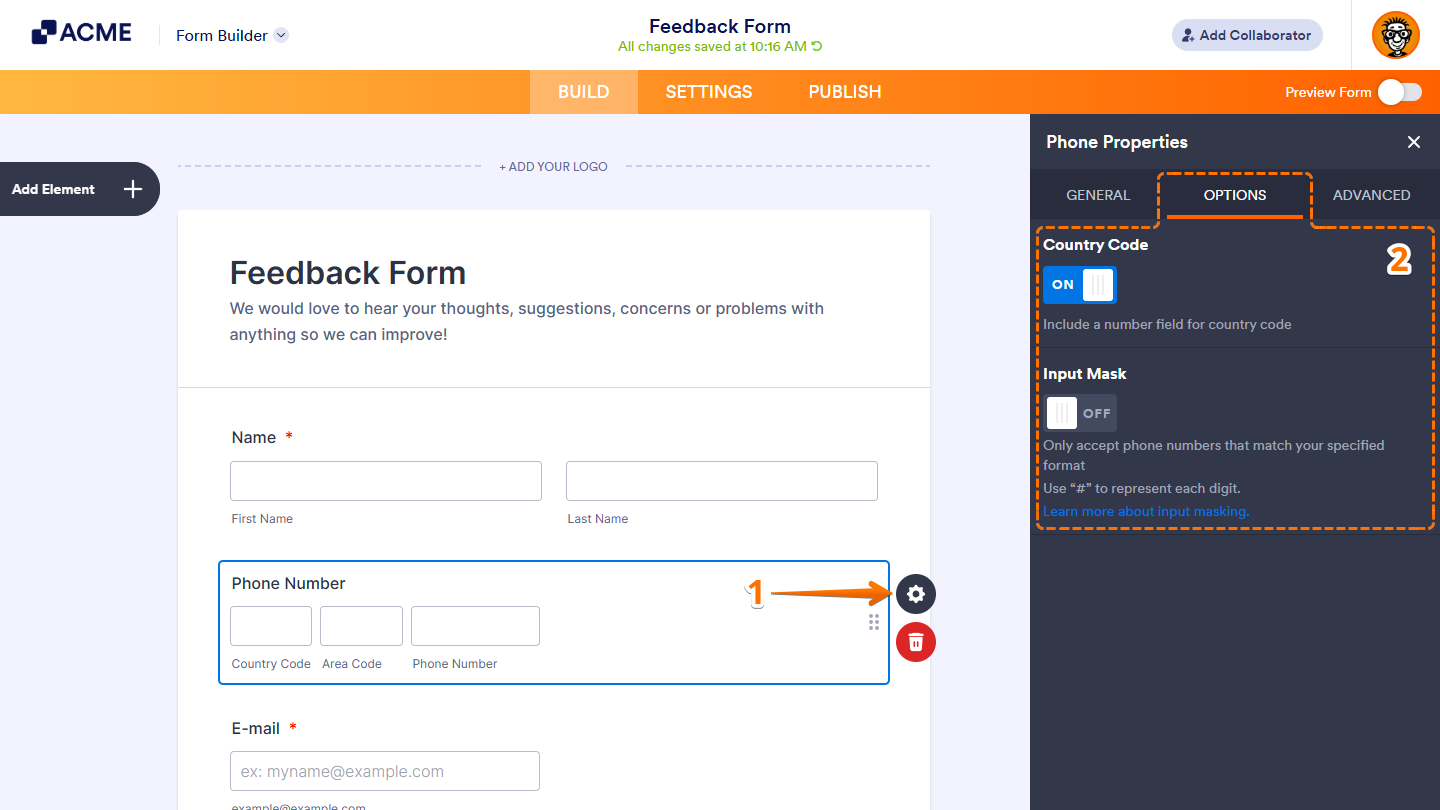Open Phone Number field settings gear
Image resolution: width=1440 pixels, height=810 pixels.
(915, 594)
